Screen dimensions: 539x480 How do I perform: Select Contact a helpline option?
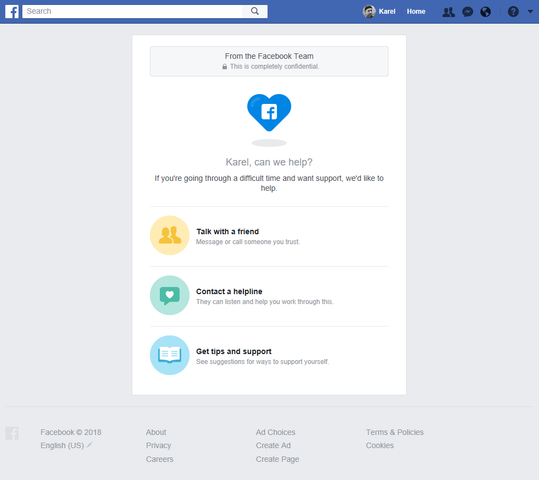pyautogui.click(x=269, y=296)
